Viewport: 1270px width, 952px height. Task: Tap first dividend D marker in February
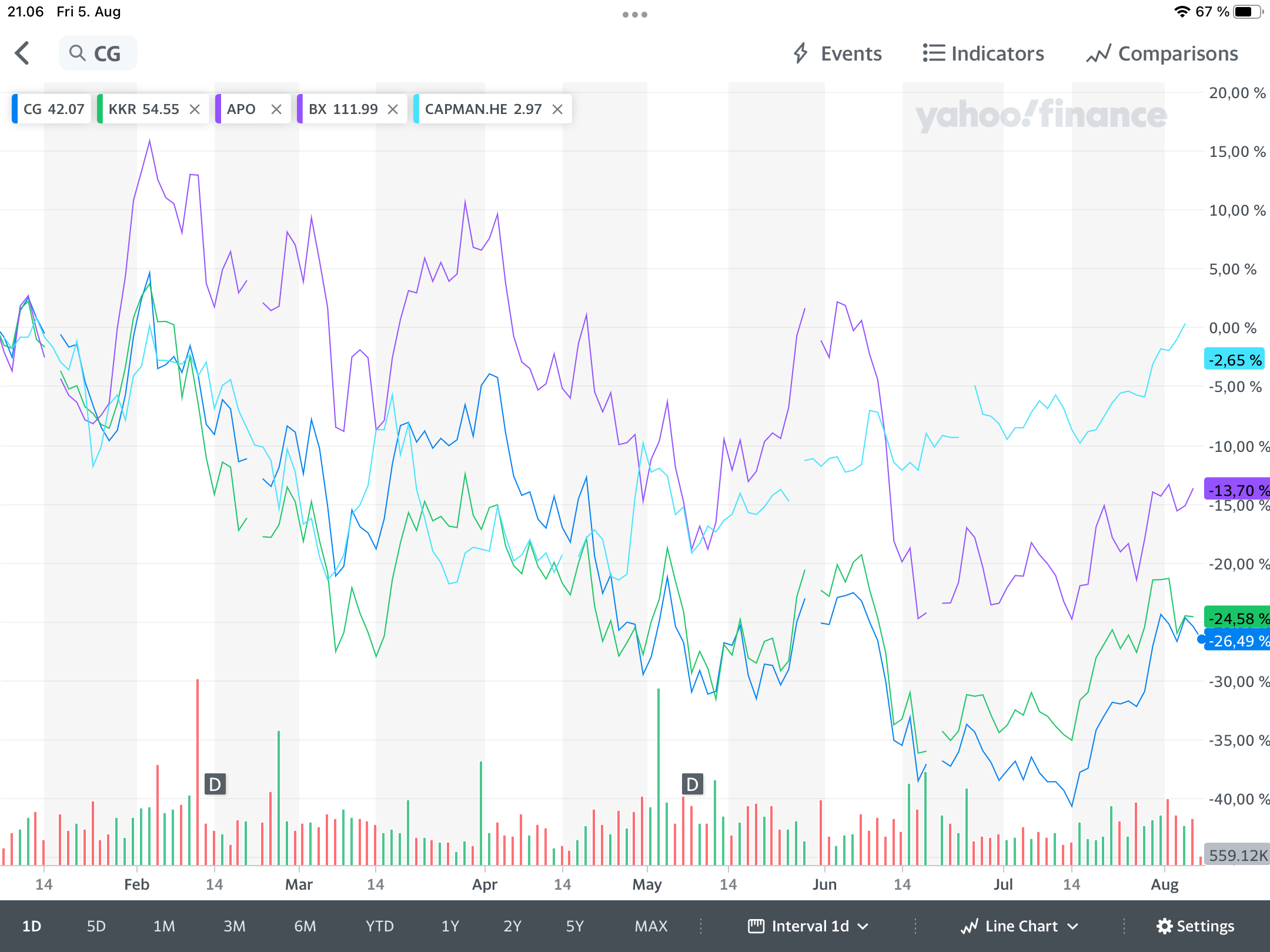click(x=215, y=784)
